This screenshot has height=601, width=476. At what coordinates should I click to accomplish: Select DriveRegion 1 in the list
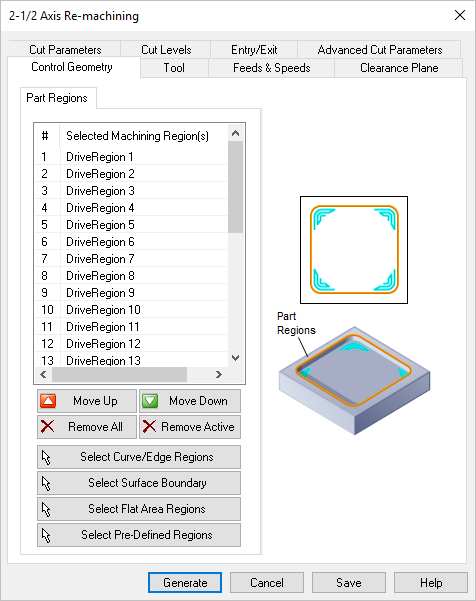131,157
